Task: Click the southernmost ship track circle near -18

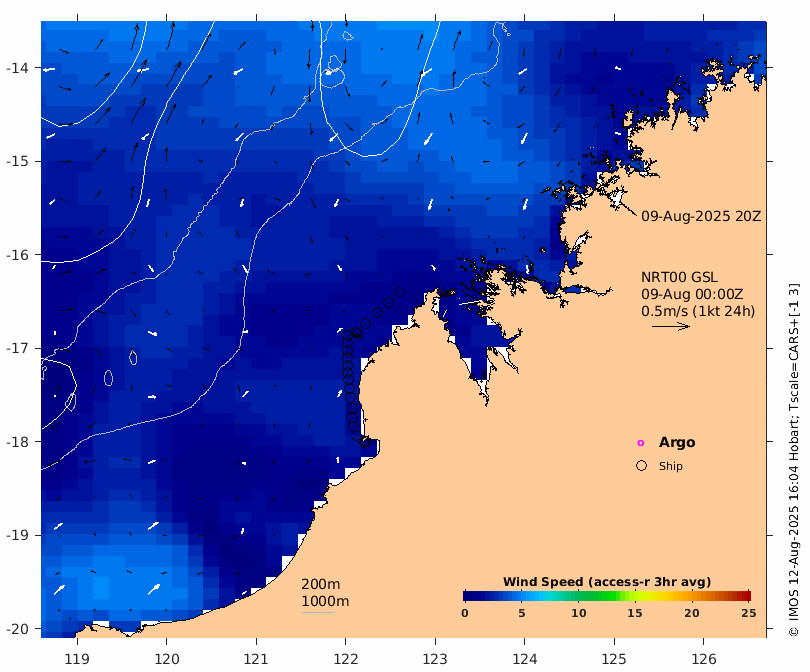Action: click(x=365, y=442)
